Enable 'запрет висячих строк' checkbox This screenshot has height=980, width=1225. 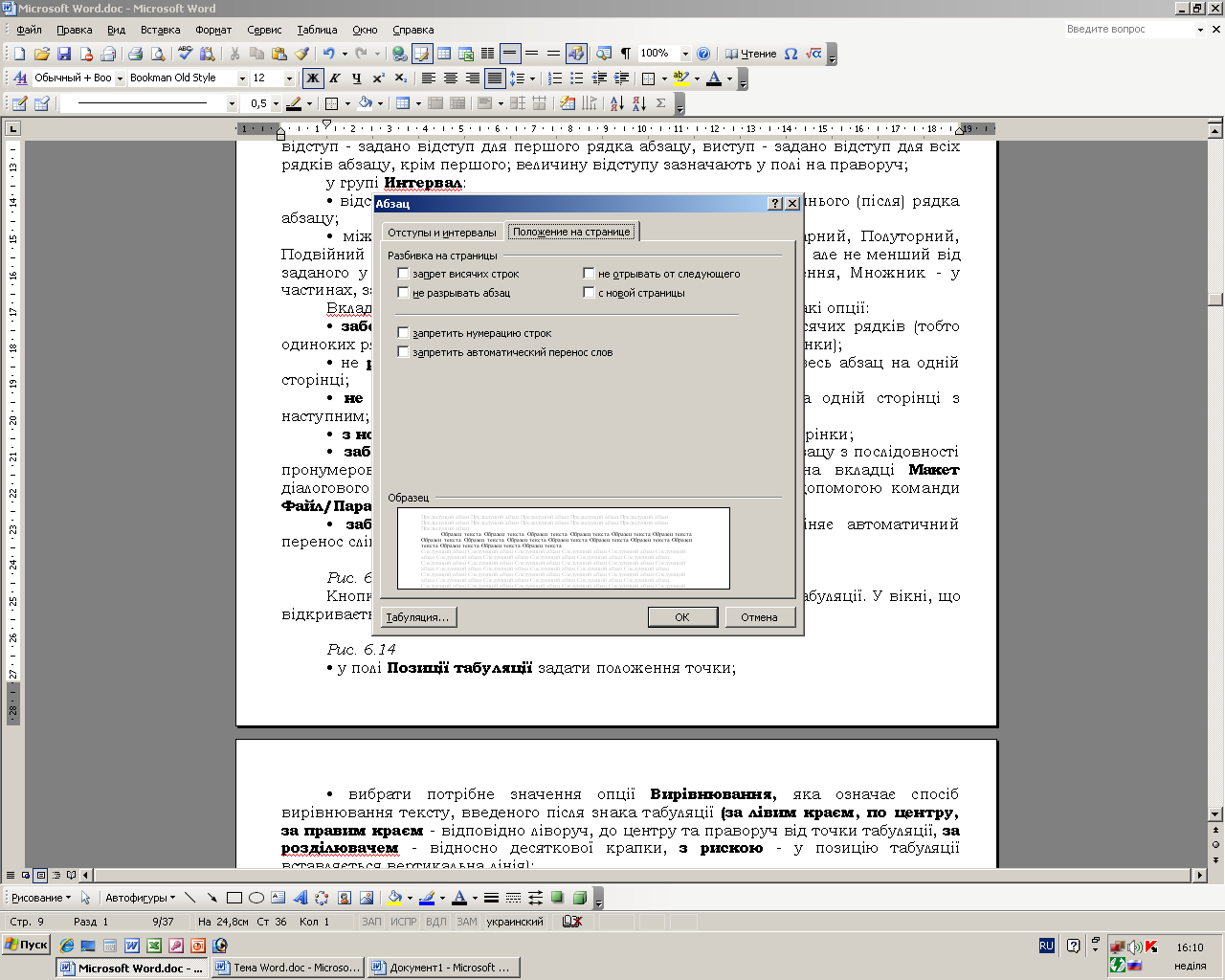(x=403, y=274)
